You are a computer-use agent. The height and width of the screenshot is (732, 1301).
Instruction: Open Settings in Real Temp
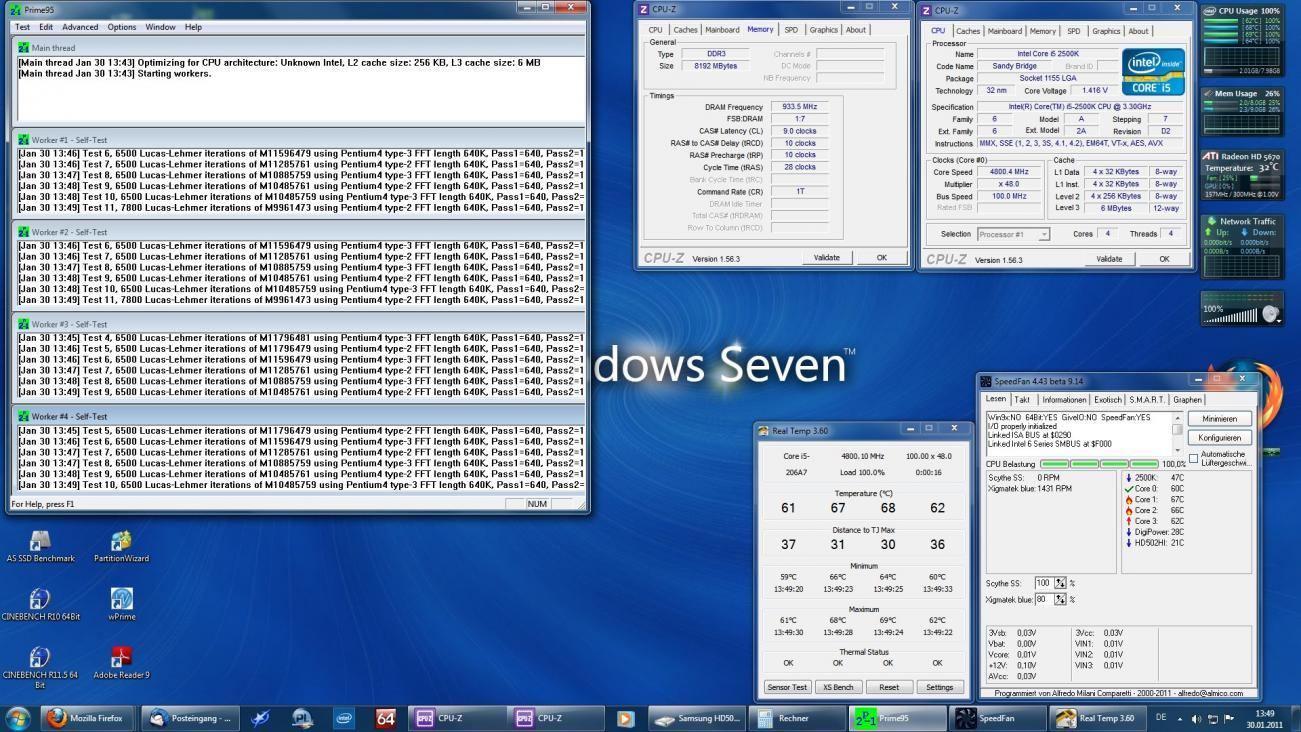(939, 687)
